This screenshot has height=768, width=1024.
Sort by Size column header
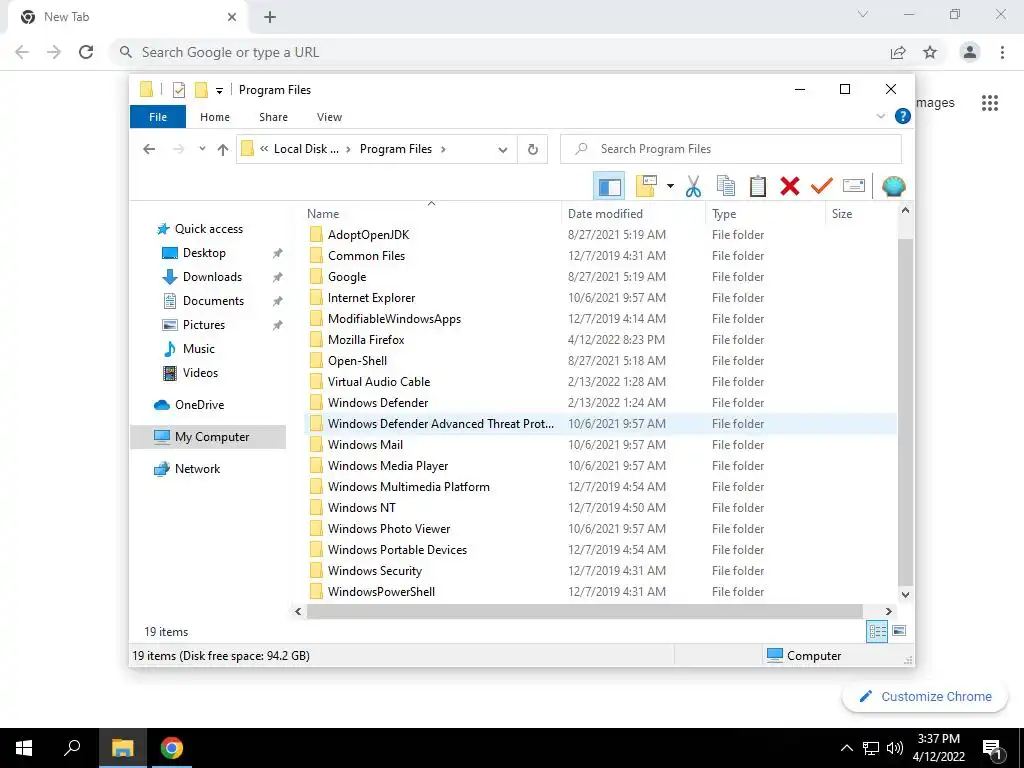tap(861, 214)
